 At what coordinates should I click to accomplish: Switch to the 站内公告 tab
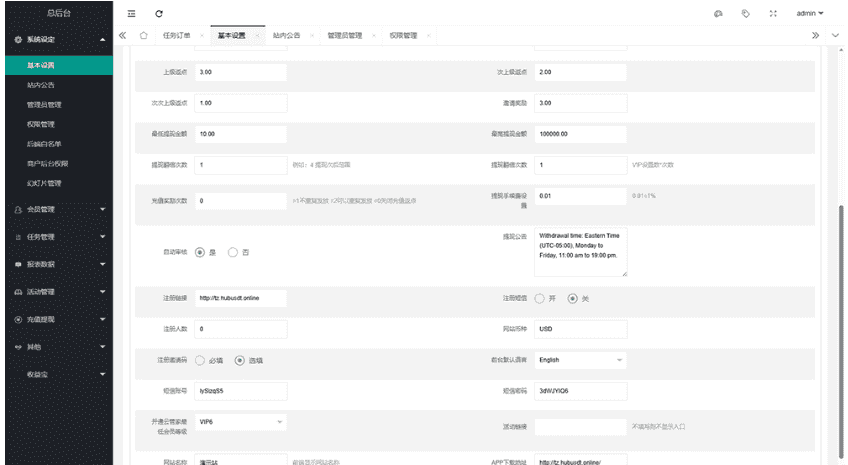pyautogui.click(x=286, y=36)
